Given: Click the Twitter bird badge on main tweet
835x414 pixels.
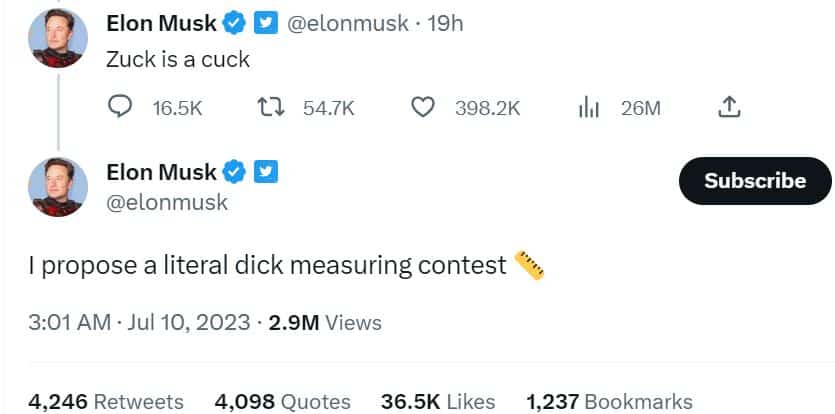Looking at the screenshot, I should (265, 172).
